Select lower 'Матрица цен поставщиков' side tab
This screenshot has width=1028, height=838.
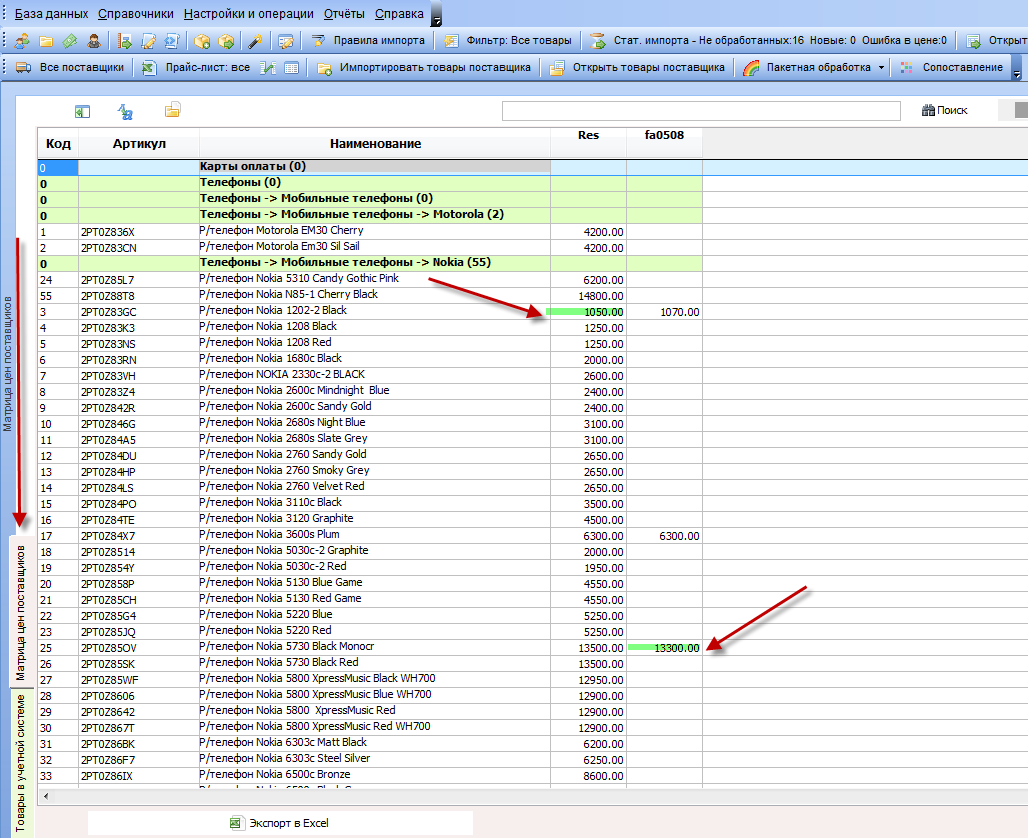pyautogui.click(x=21, y=612)
